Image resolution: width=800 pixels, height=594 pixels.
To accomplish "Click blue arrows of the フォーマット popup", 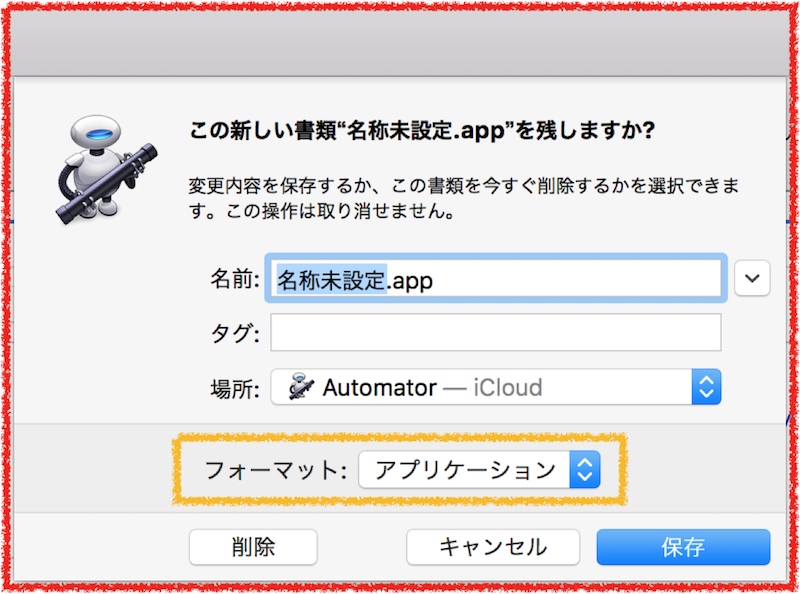I will pos(585,469).
